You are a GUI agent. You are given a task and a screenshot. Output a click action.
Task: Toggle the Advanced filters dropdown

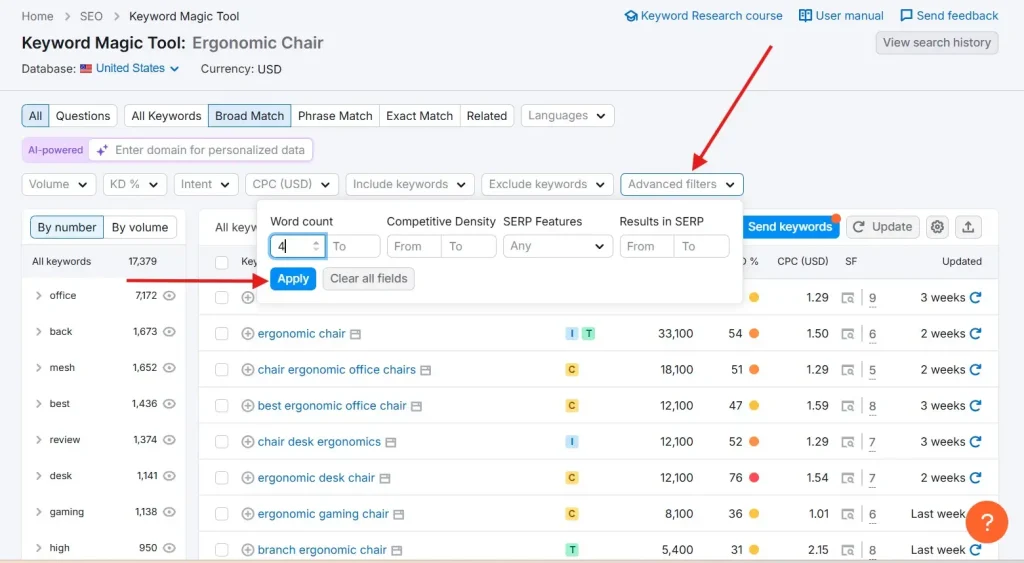[x=682, y=184]
